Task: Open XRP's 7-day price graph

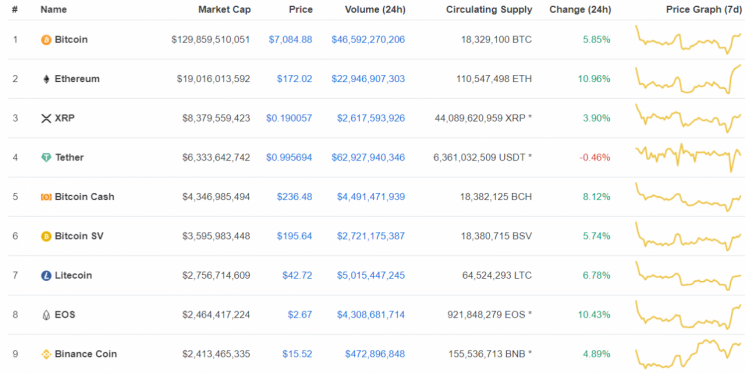Action: tap(688, 118)
